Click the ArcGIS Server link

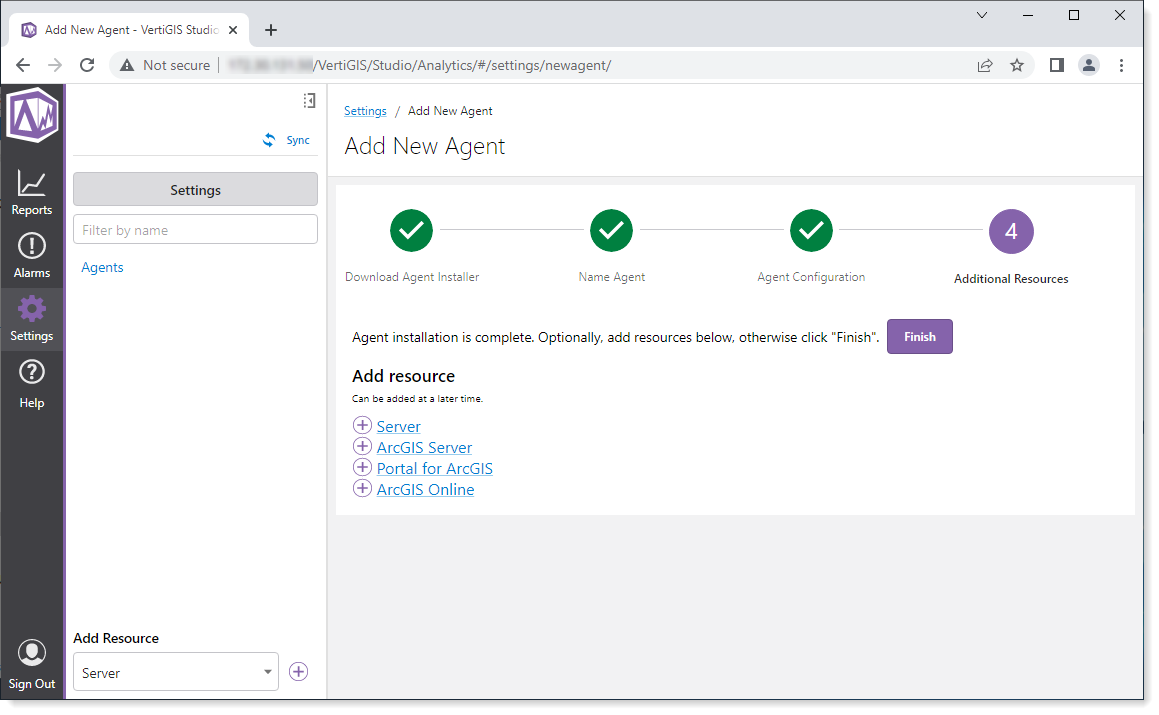pyautogui.click(x=424, y=448)
